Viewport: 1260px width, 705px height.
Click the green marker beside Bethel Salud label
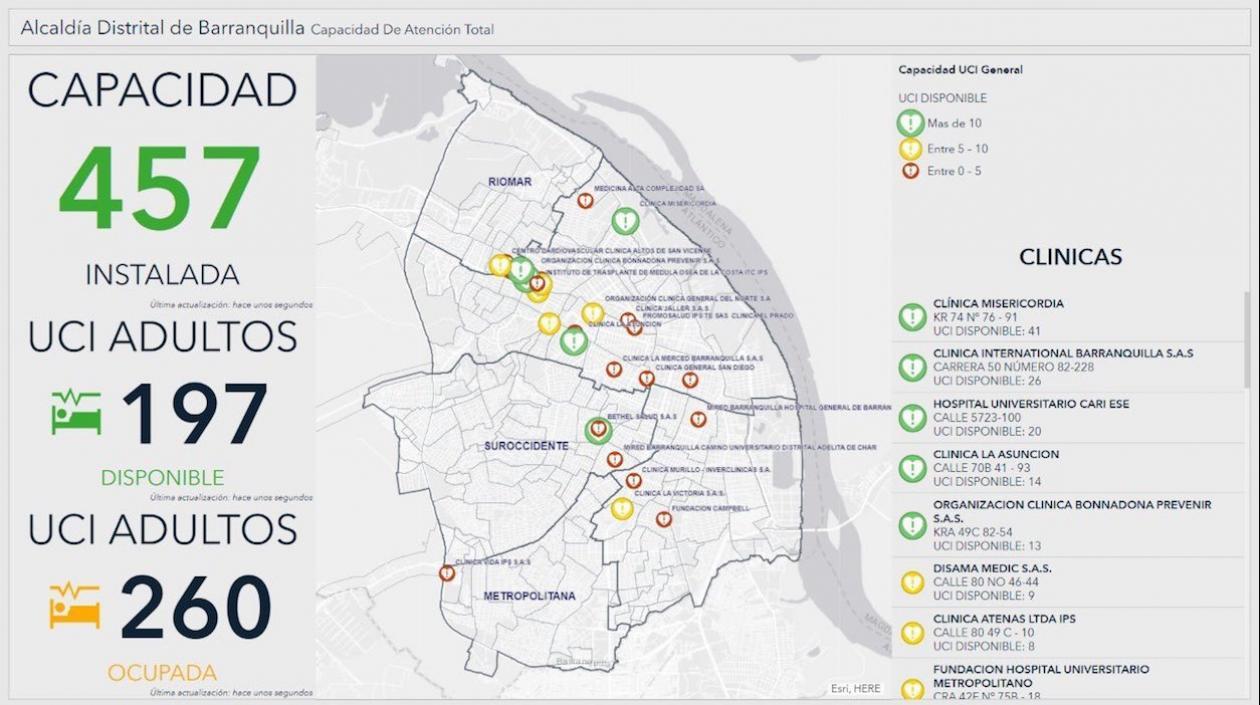[x=598, y=430]
